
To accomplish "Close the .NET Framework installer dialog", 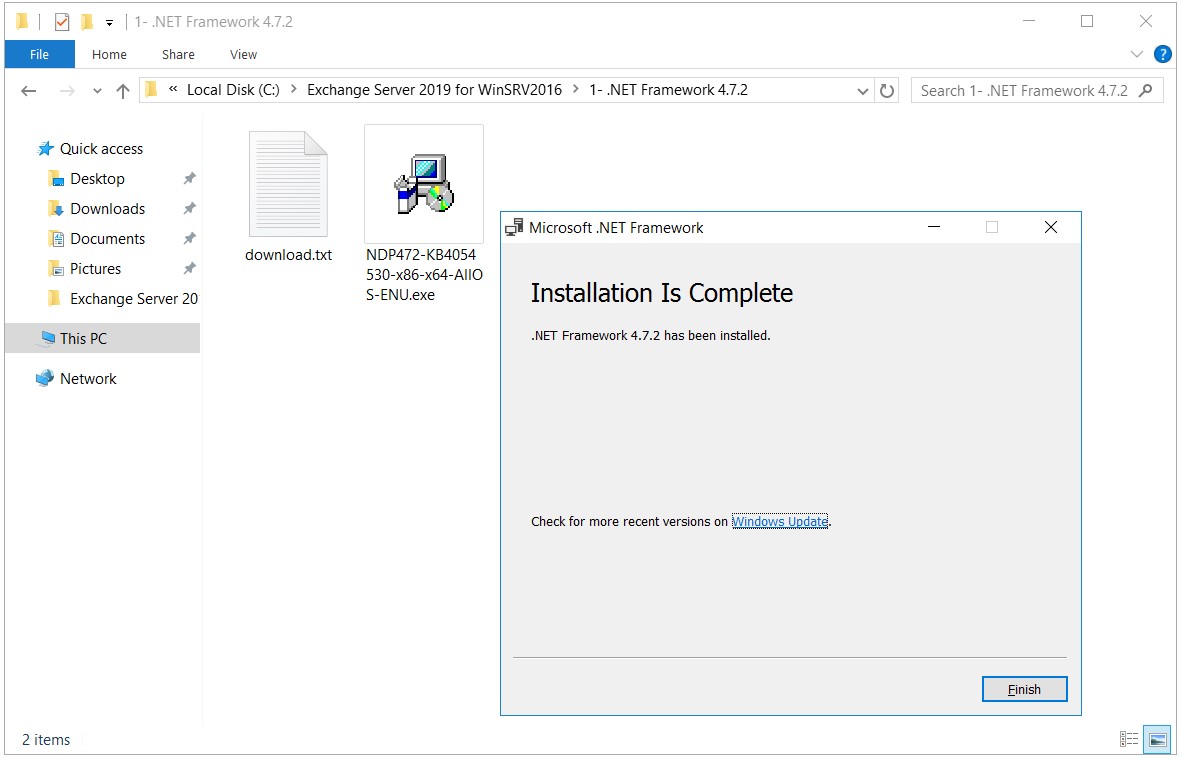I will [x=1051, y=227].
